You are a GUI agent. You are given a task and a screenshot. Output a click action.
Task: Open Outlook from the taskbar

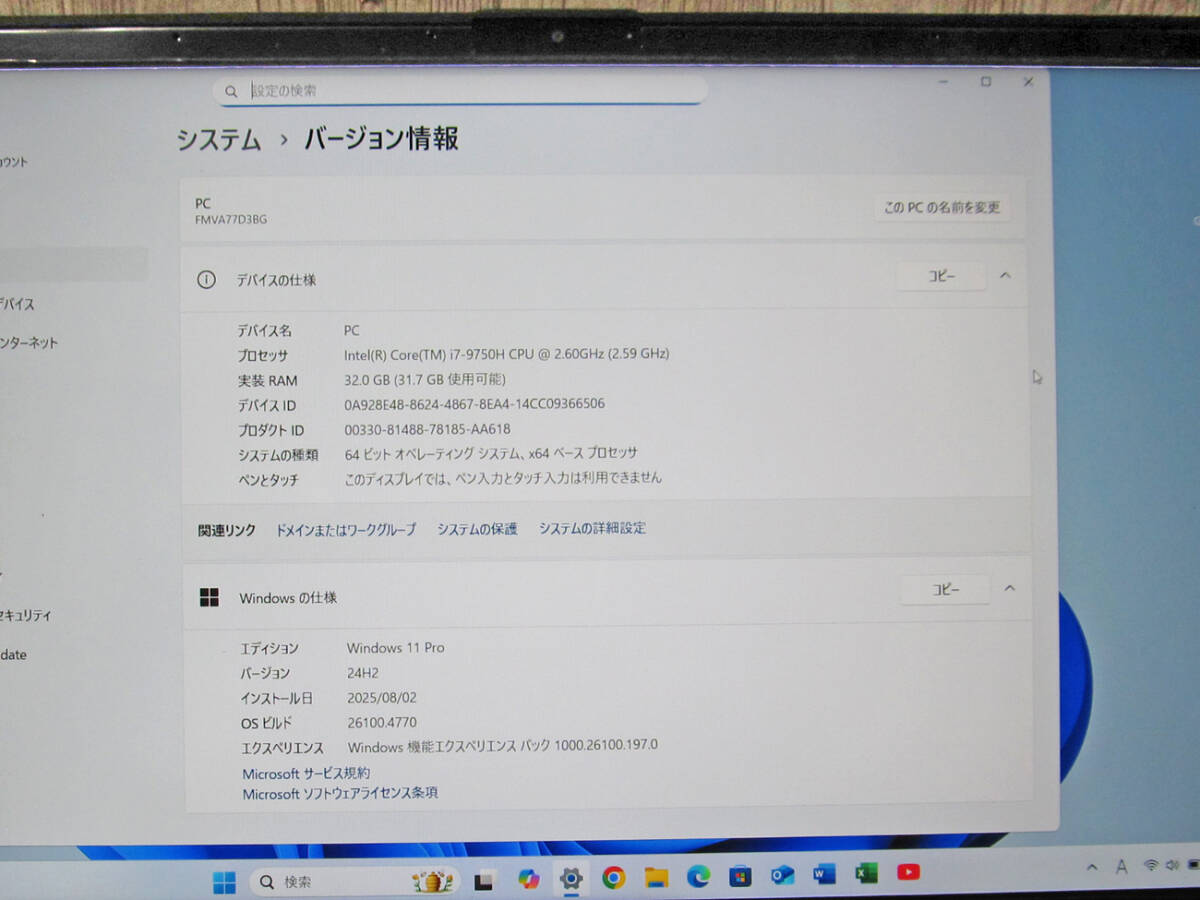point(782,875)
